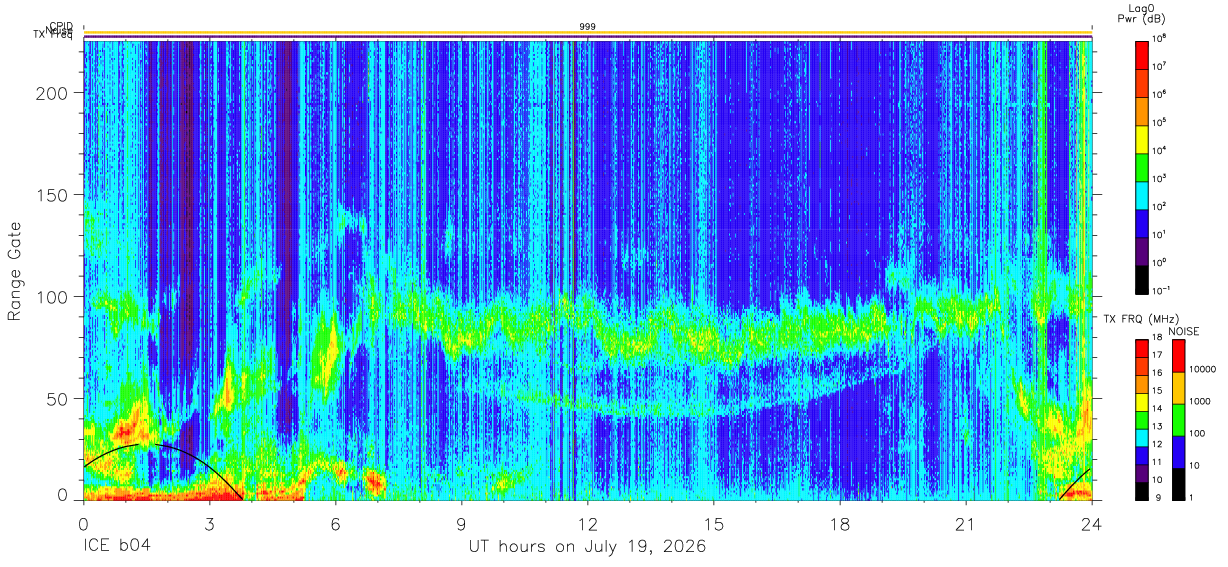Click the 'ICE b04' radar label
1228x567 pixels.
click(116, 547)
